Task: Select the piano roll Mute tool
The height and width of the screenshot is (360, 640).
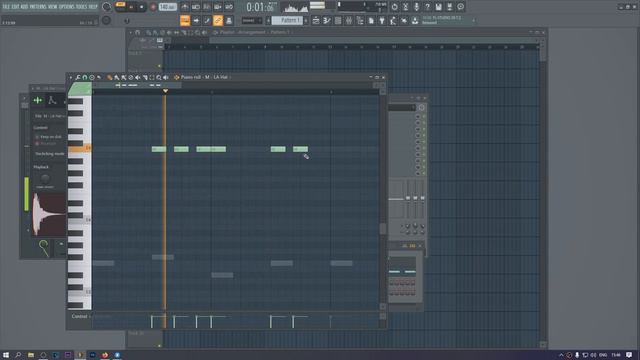Action: pyautogui.click(x=138, y=78)
